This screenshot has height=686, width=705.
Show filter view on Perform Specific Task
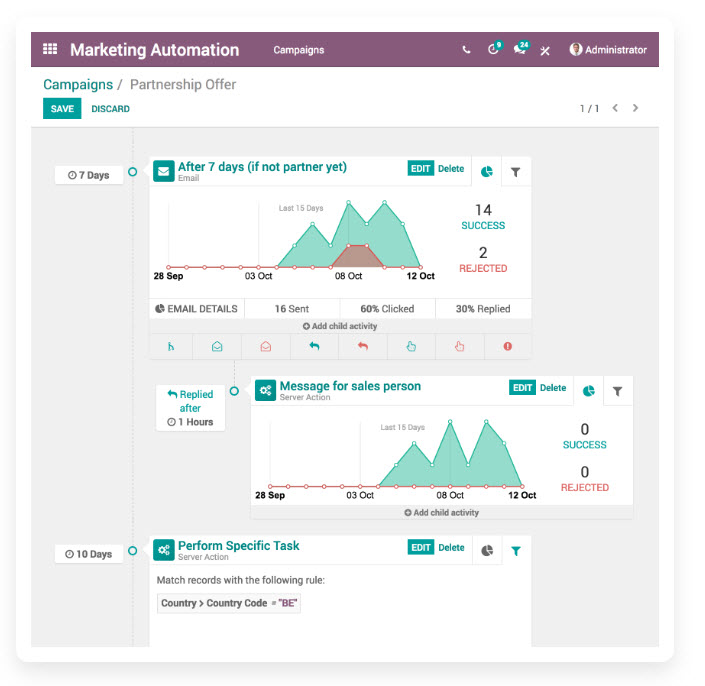click(516, 551)
